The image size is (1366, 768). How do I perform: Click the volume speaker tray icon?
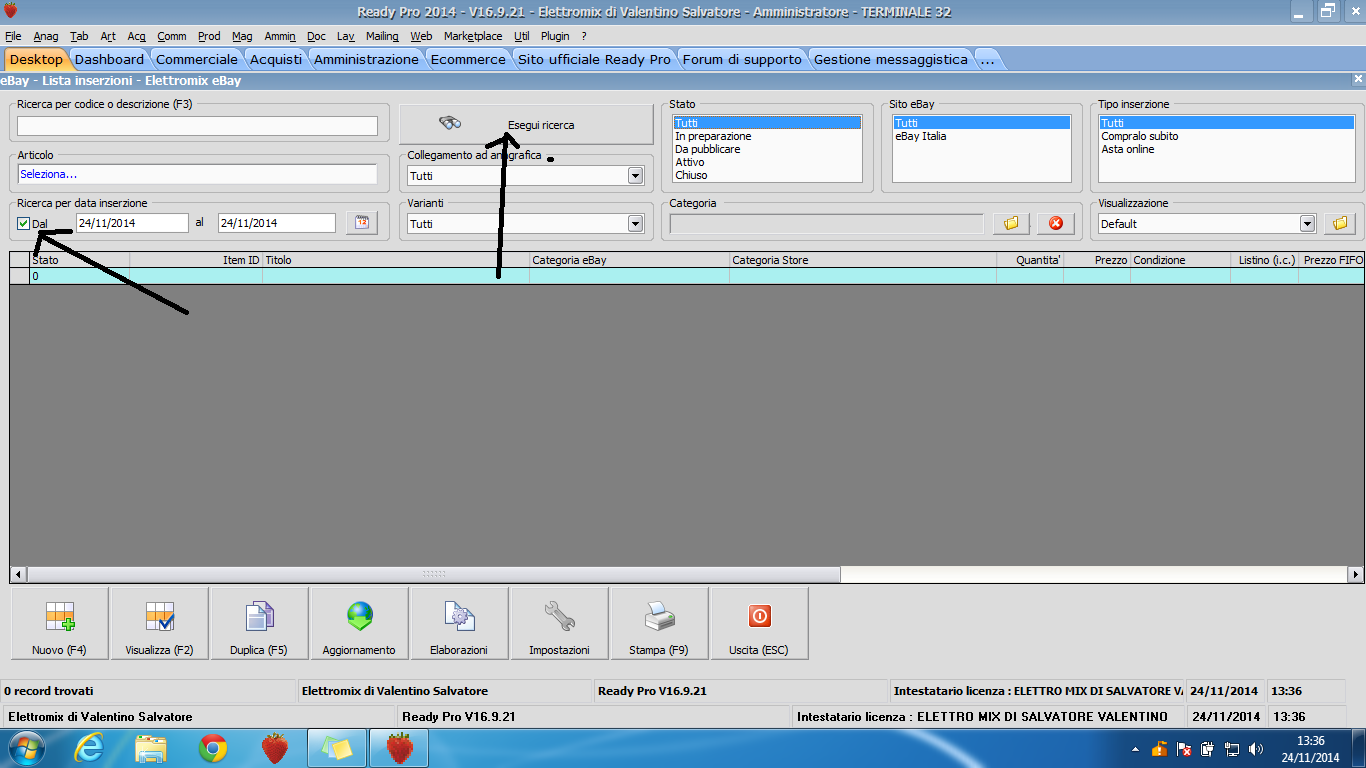coord(1256,749)
